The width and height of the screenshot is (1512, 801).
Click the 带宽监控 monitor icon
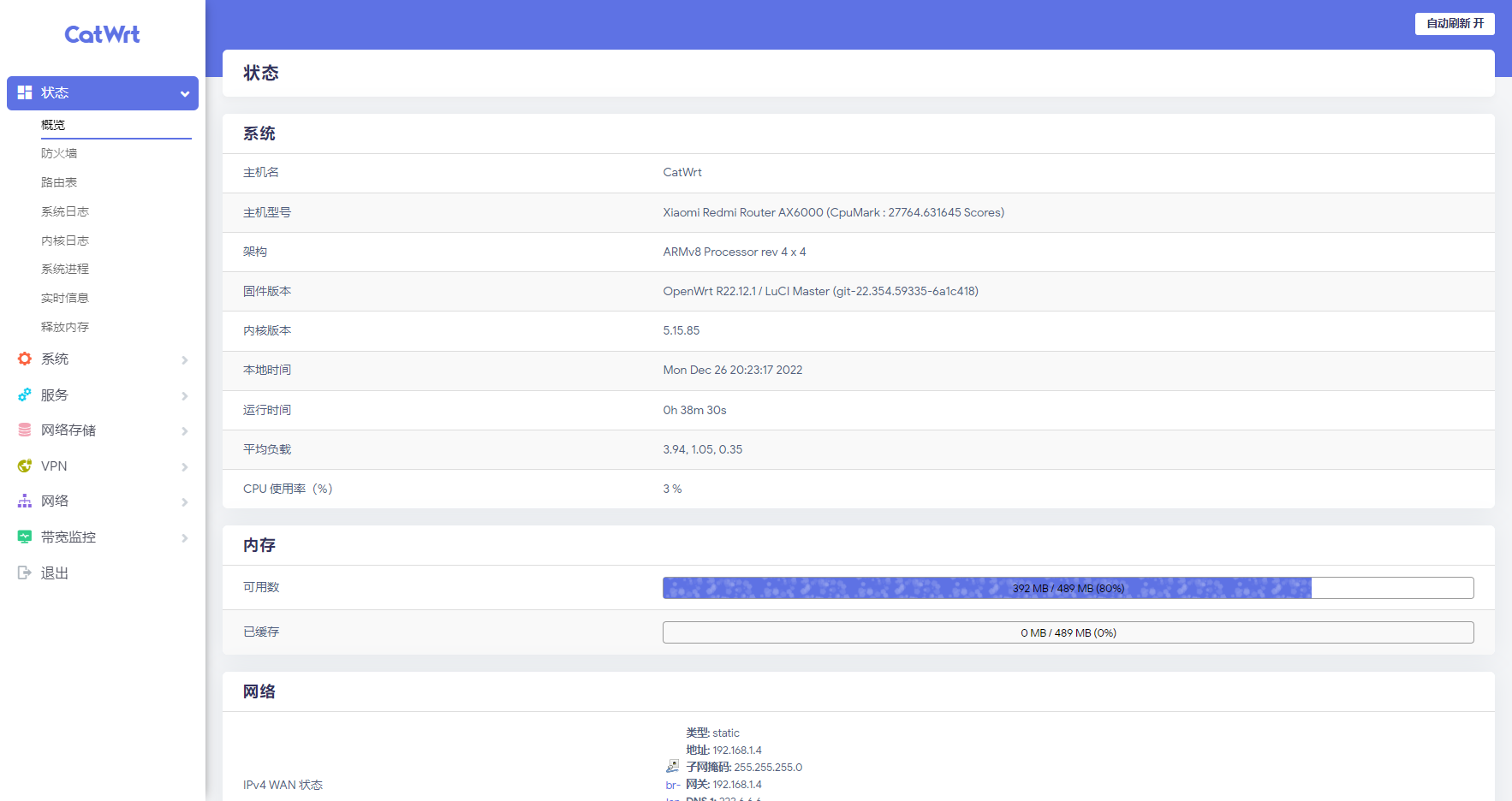(23, 537)
